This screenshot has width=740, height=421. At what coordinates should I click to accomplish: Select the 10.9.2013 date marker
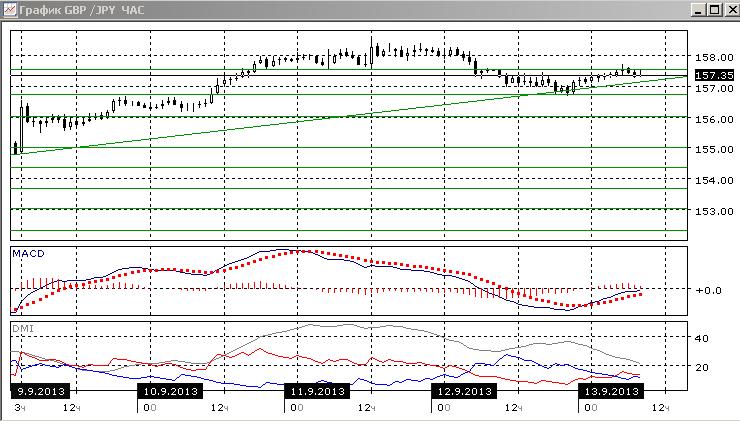coord(170,391)
